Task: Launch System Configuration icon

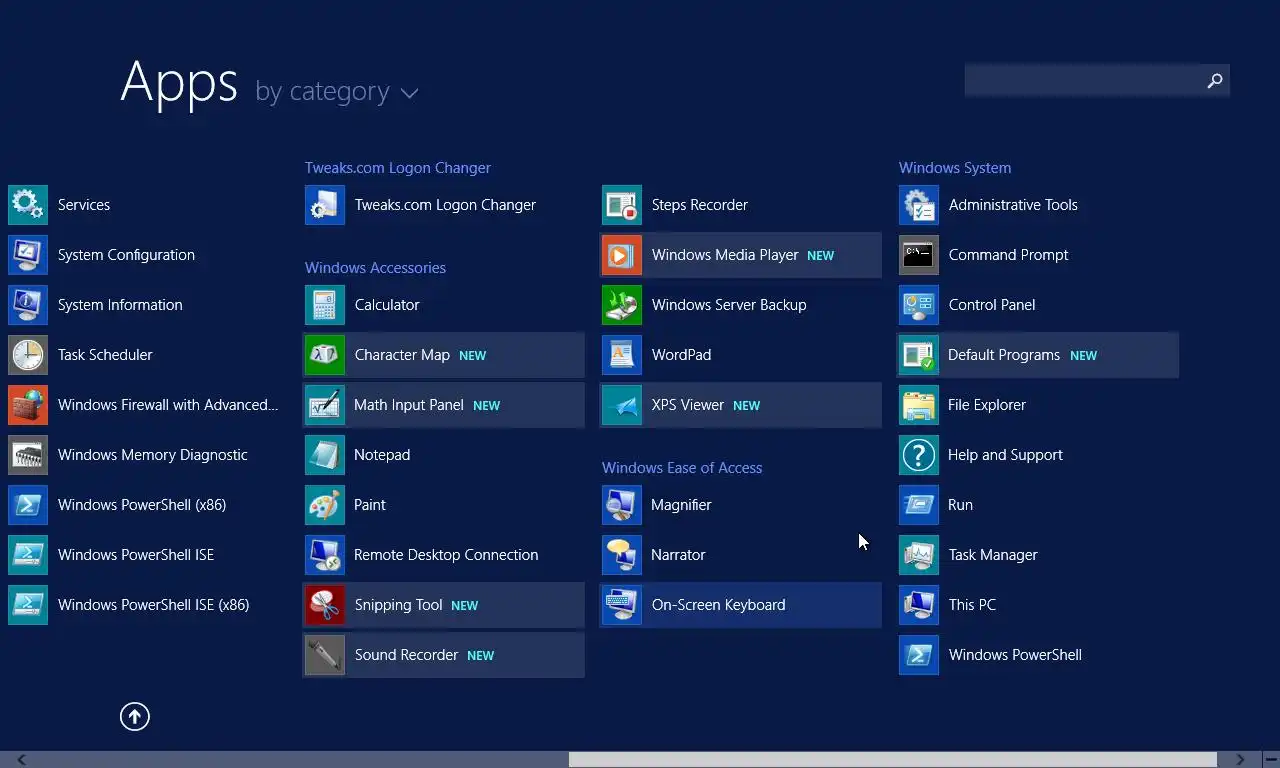Action: pyautogui.click(x=27, y=255)
